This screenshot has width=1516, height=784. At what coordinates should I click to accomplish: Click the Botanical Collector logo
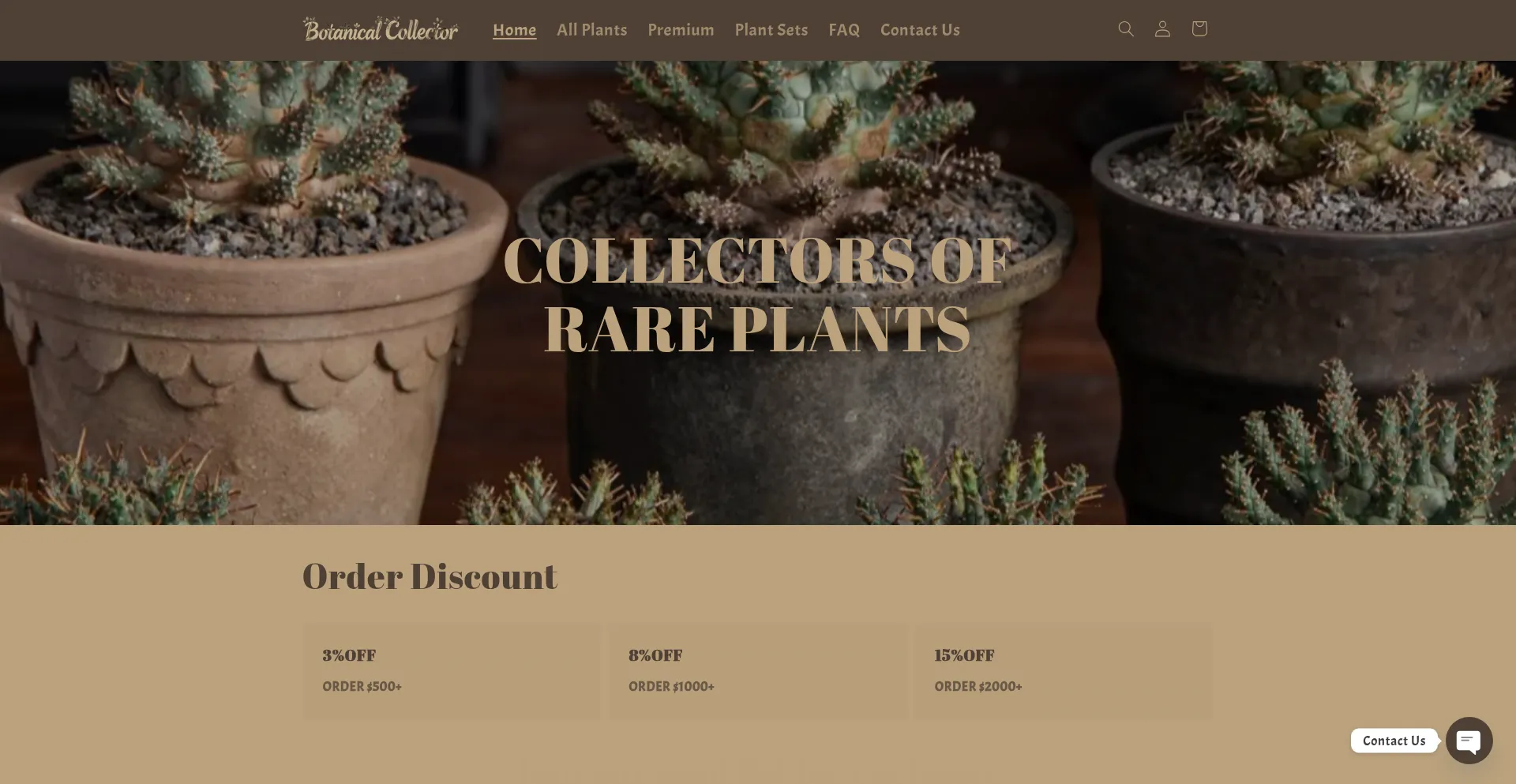(381, 29)
